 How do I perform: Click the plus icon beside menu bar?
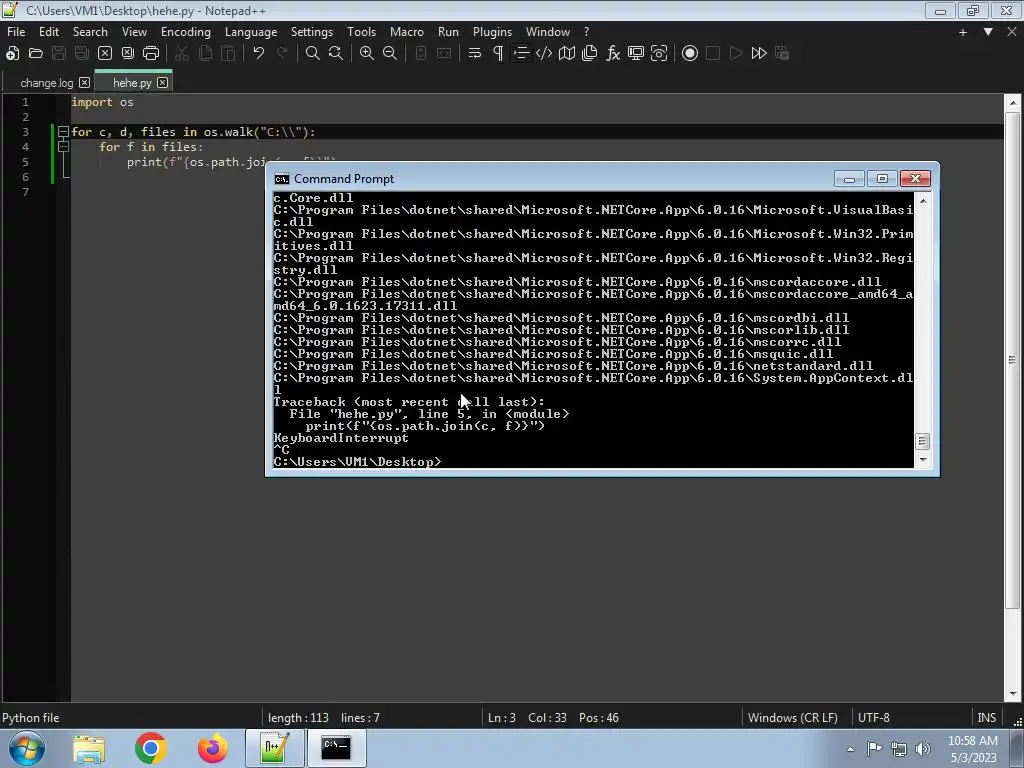pos(963,32)
